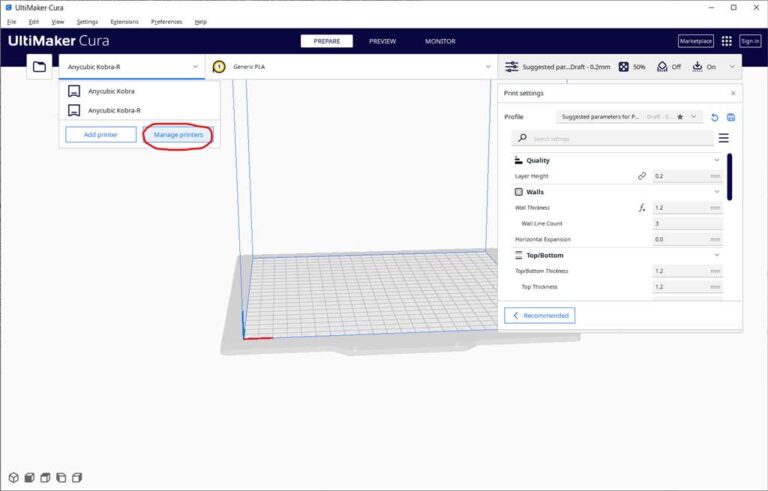The width and height of the screenshot is (768, 491).
Task: Click the adhesion On icon
Action: (x=697, y=67)
